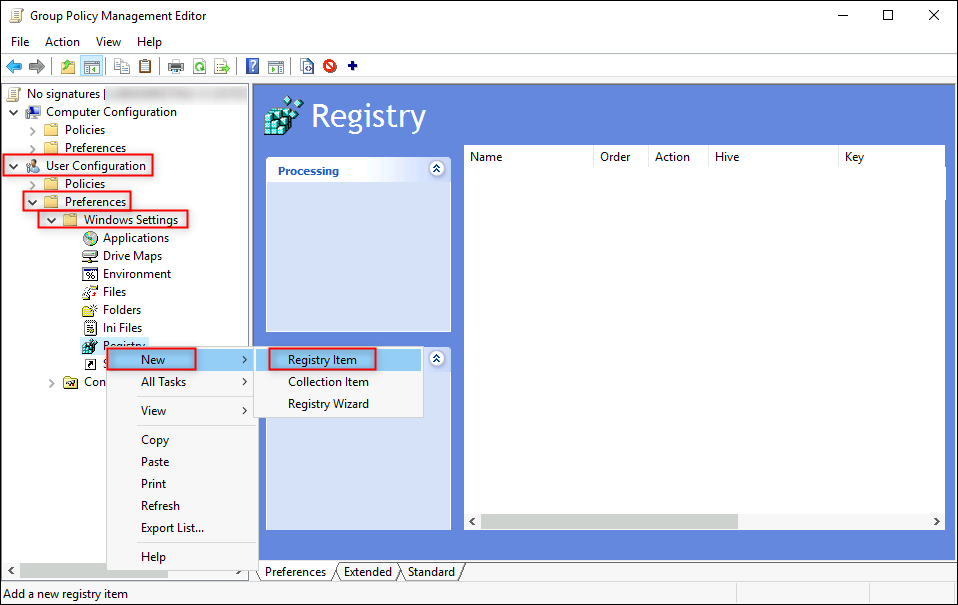This screenshot has height=605, width=958.
Task: Select the Folders tree node icon
Action: (x=90, y=310)
